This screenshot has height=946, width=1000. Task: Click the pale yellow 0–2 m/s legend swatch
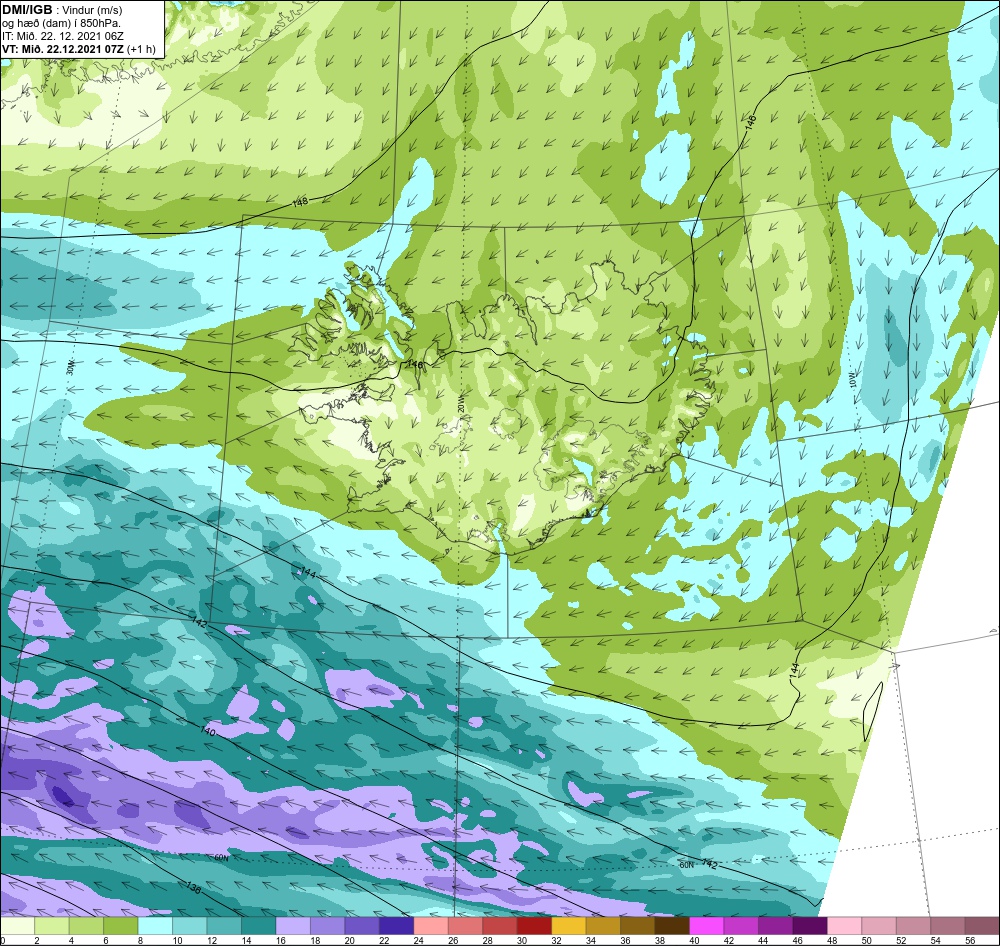17,926
